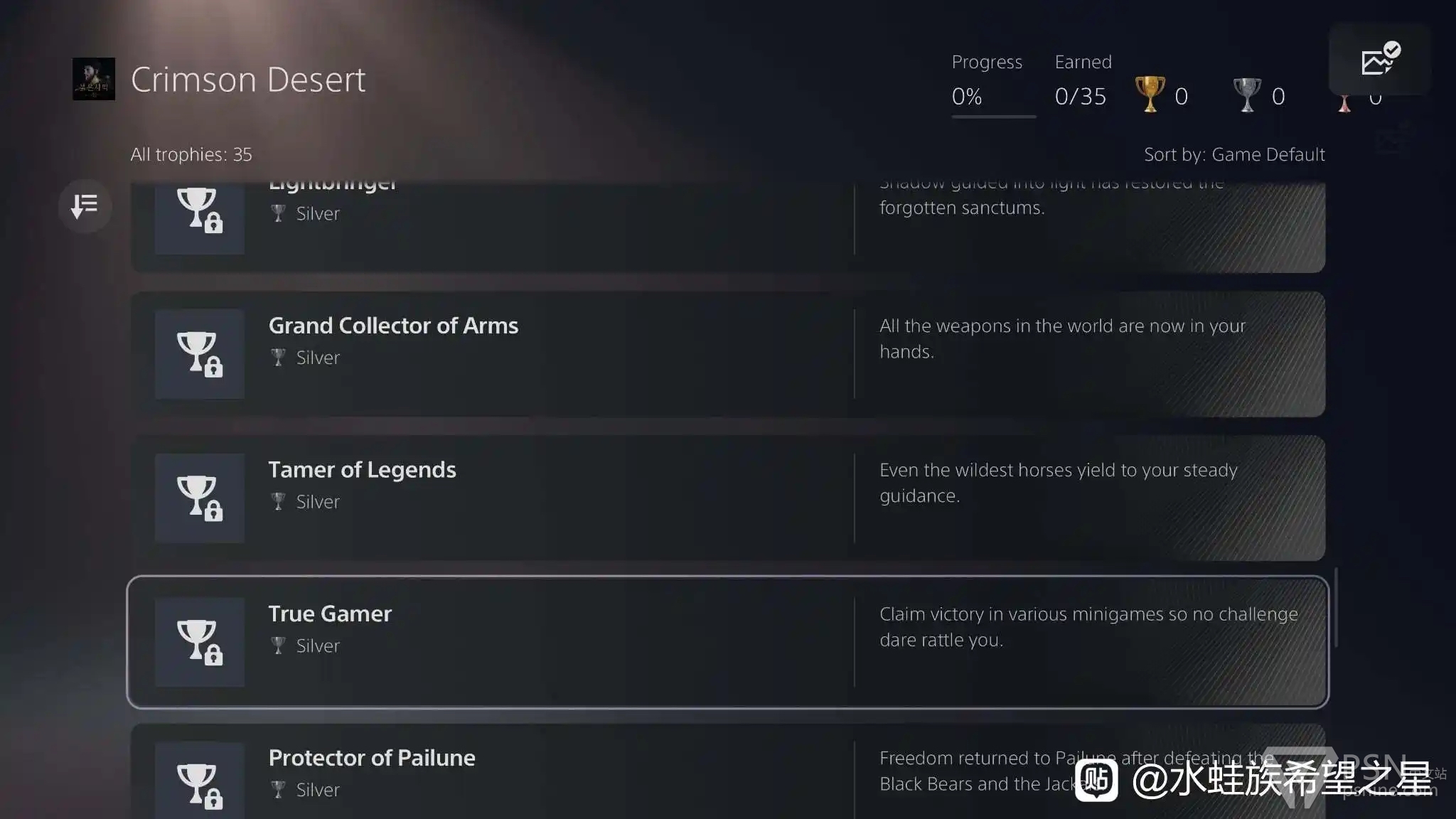The width and height of the screenshot is (1456, 819).
Task: Click the gold trophy count icon
Action: [1150, 95]
